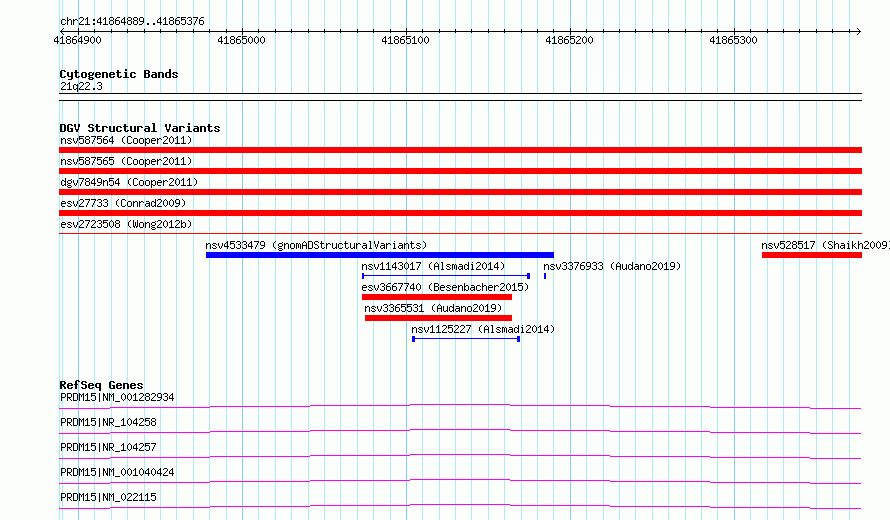This screenshot has height=520, width=890.
Task: Click the magenta line for PRDM15|NM_001040424
Action: (460, 481)
